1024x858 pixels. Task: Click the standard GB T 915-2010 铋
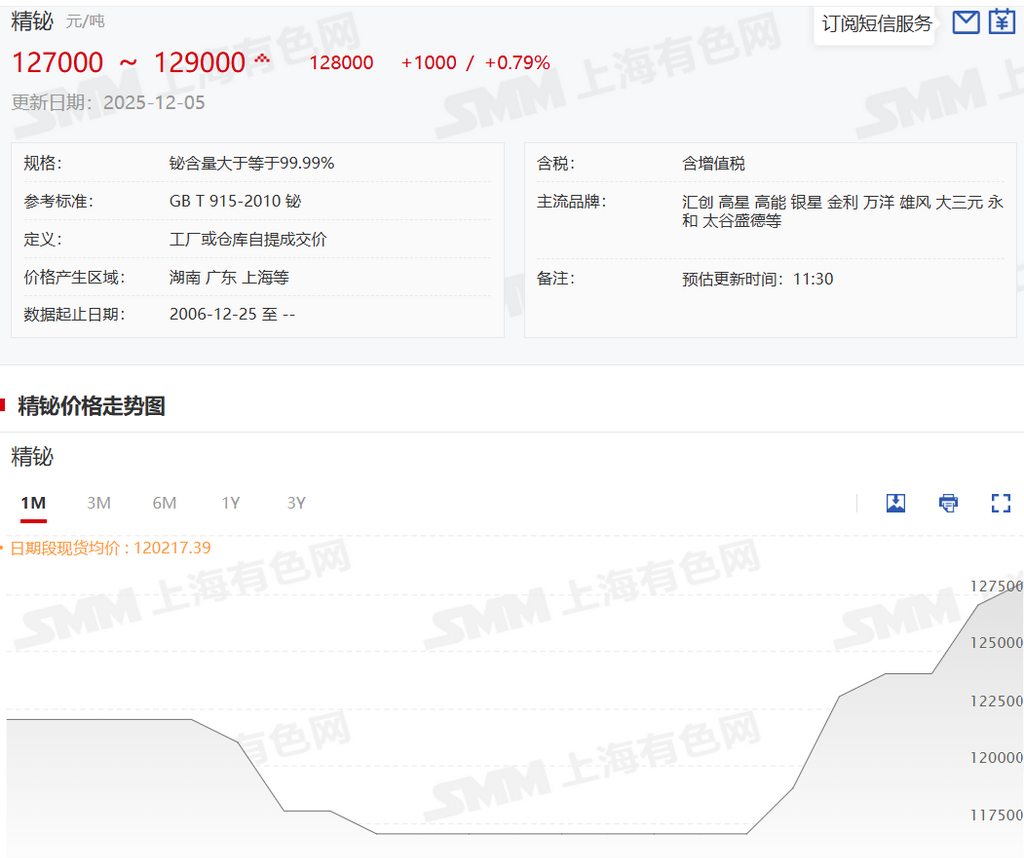[235, 201]
